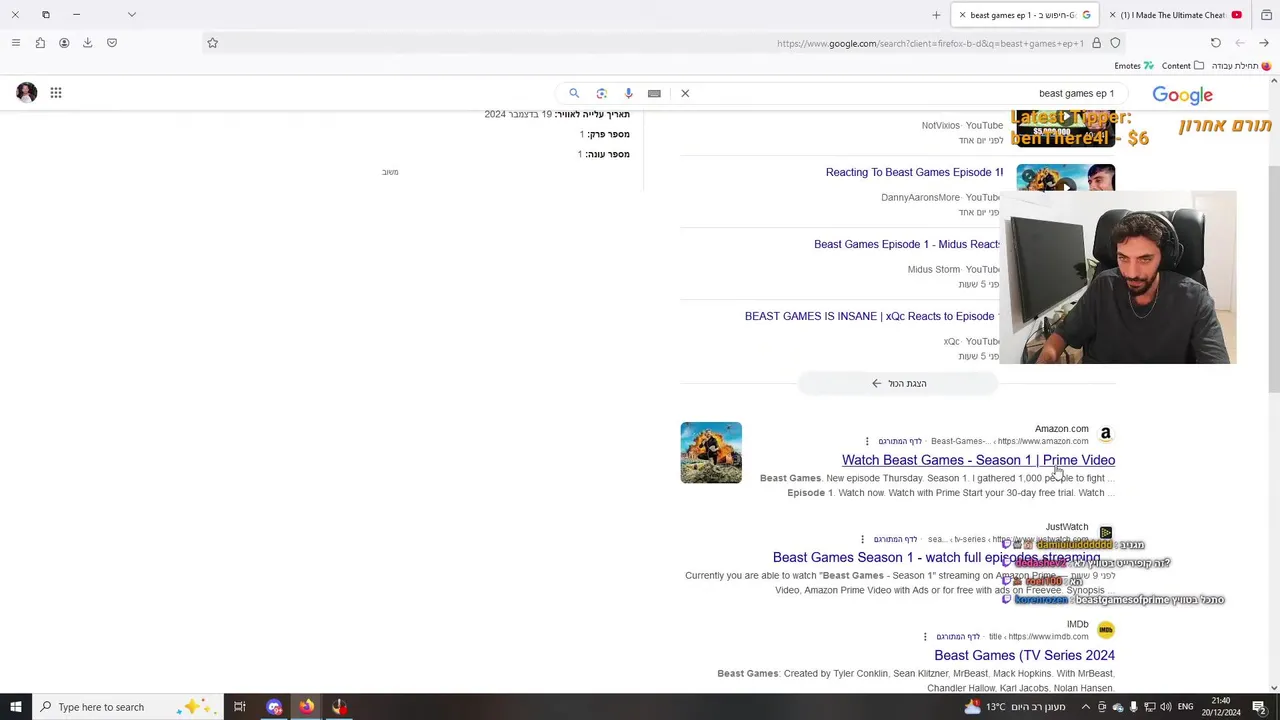Open the תחילת עבודה Firefox bookmark
Image resolution: width=1280 pixels, height=720 pixels.
point(1241,66)
